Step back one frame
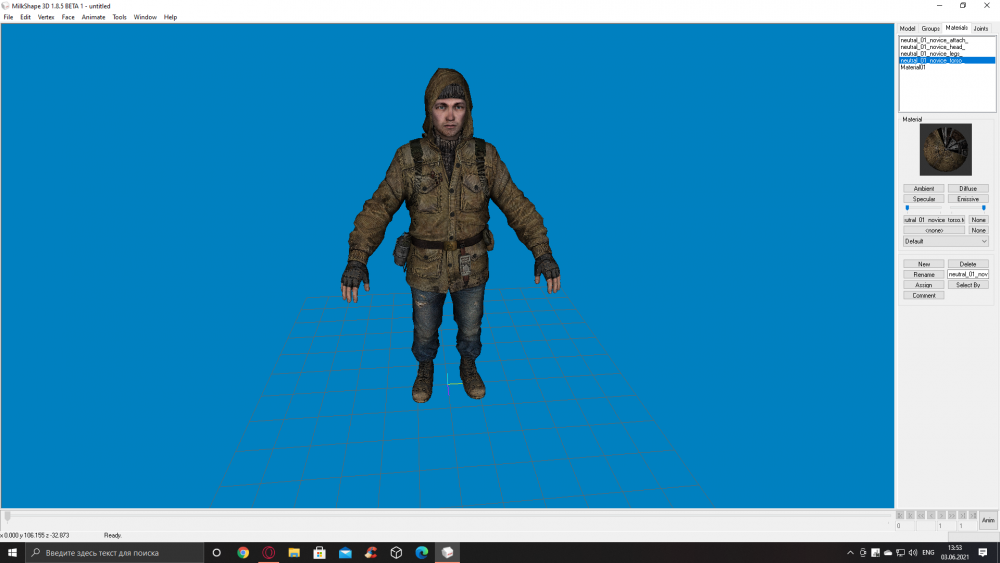The width and height of the screenshot is (1000, 563). (x=931, y=515)
